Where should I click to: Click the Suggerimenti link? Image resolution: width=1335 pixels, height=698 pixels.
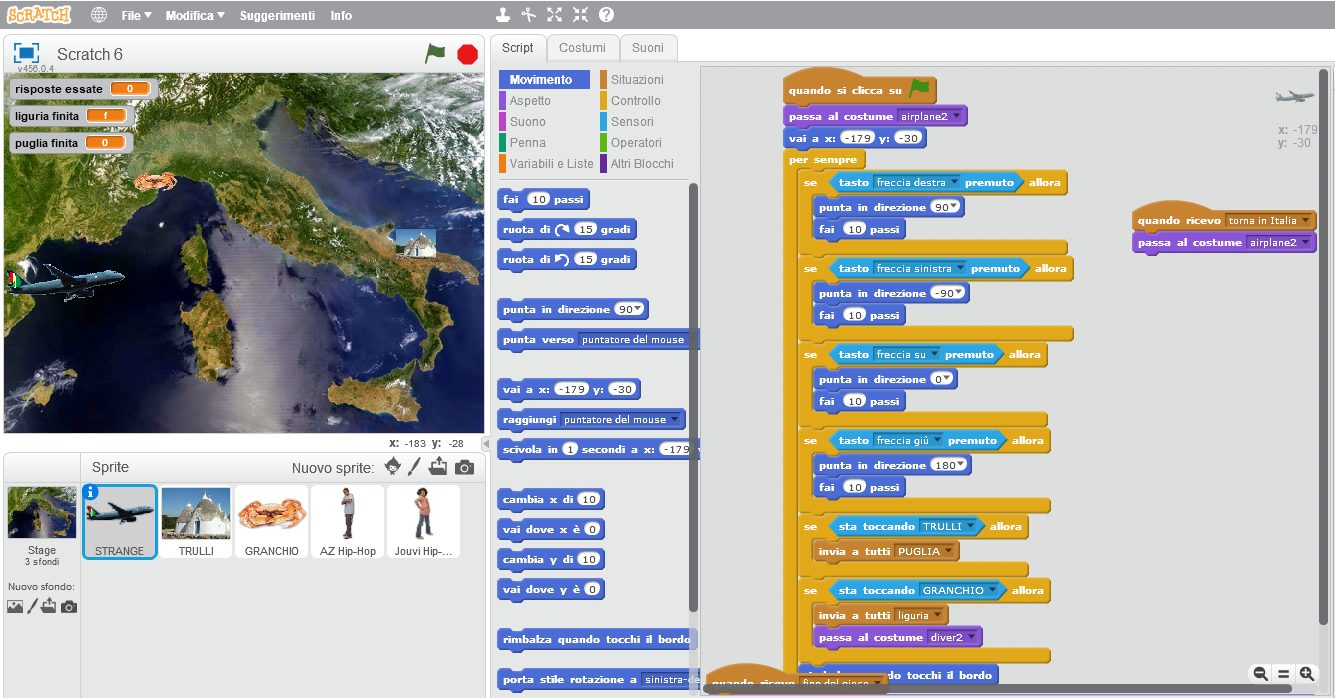pos(277,15)
